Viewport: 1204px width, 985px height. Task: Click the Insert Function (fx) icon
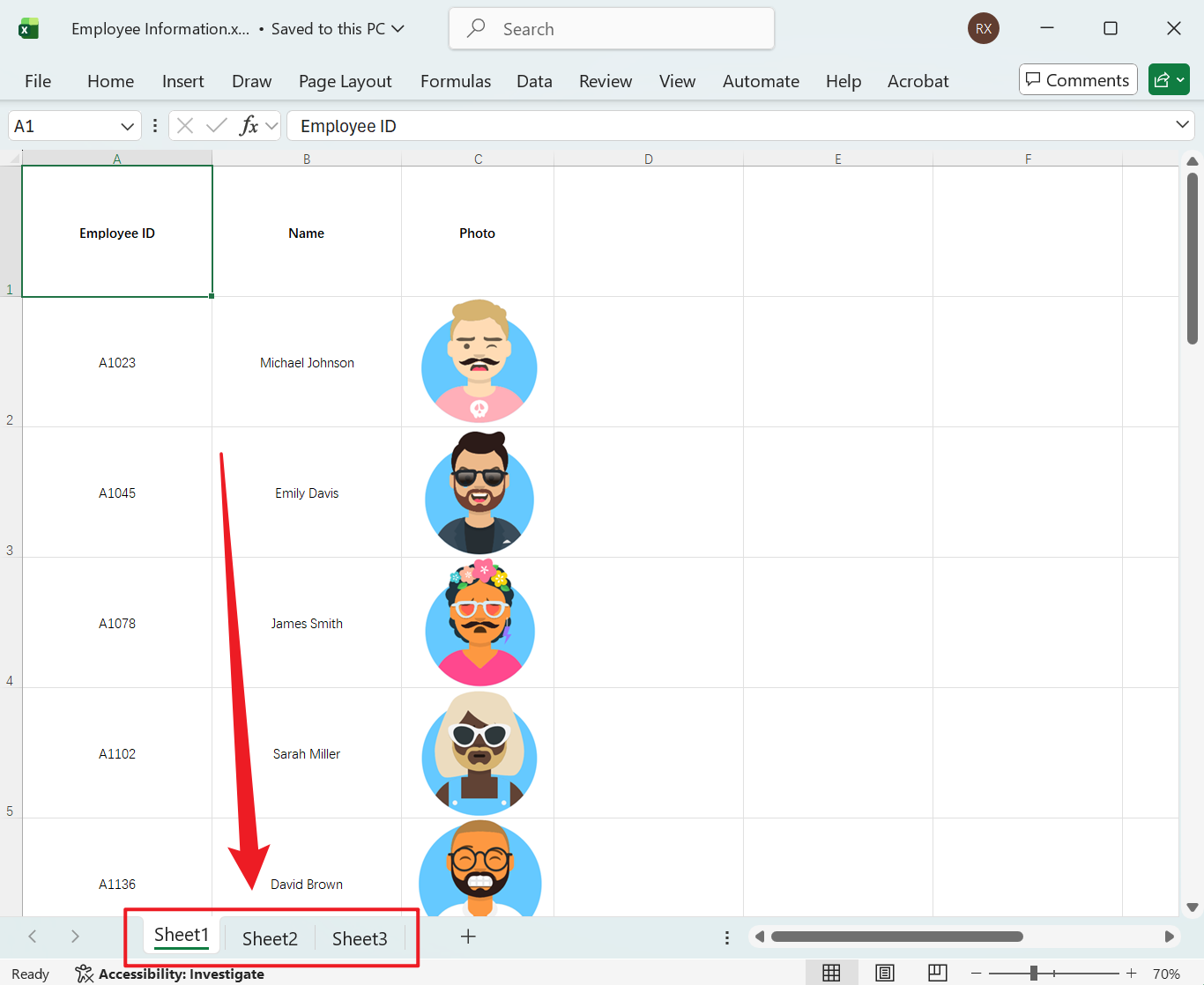249,125
